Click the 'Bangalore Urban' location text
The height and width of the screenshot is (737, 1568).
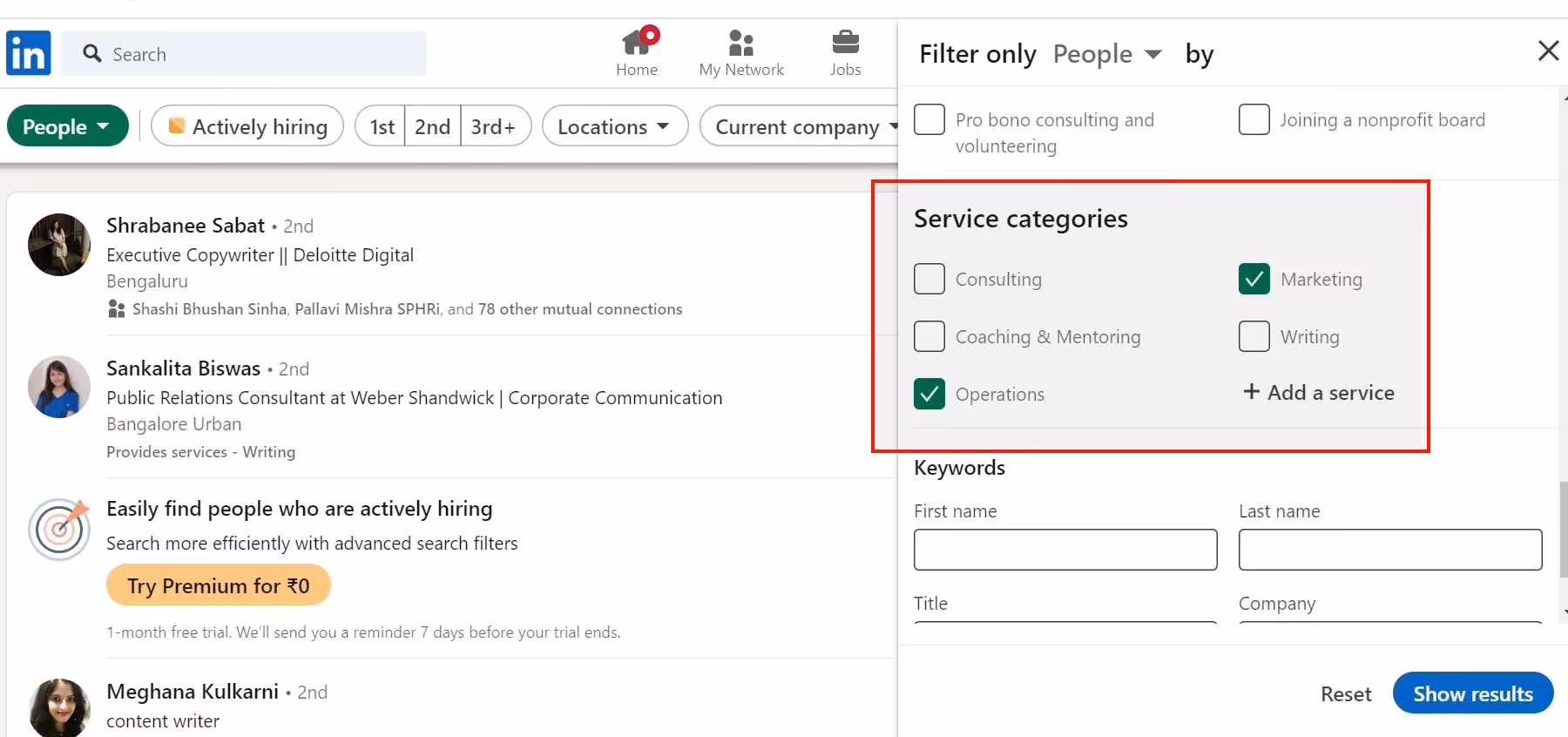[x=173, y=424]
